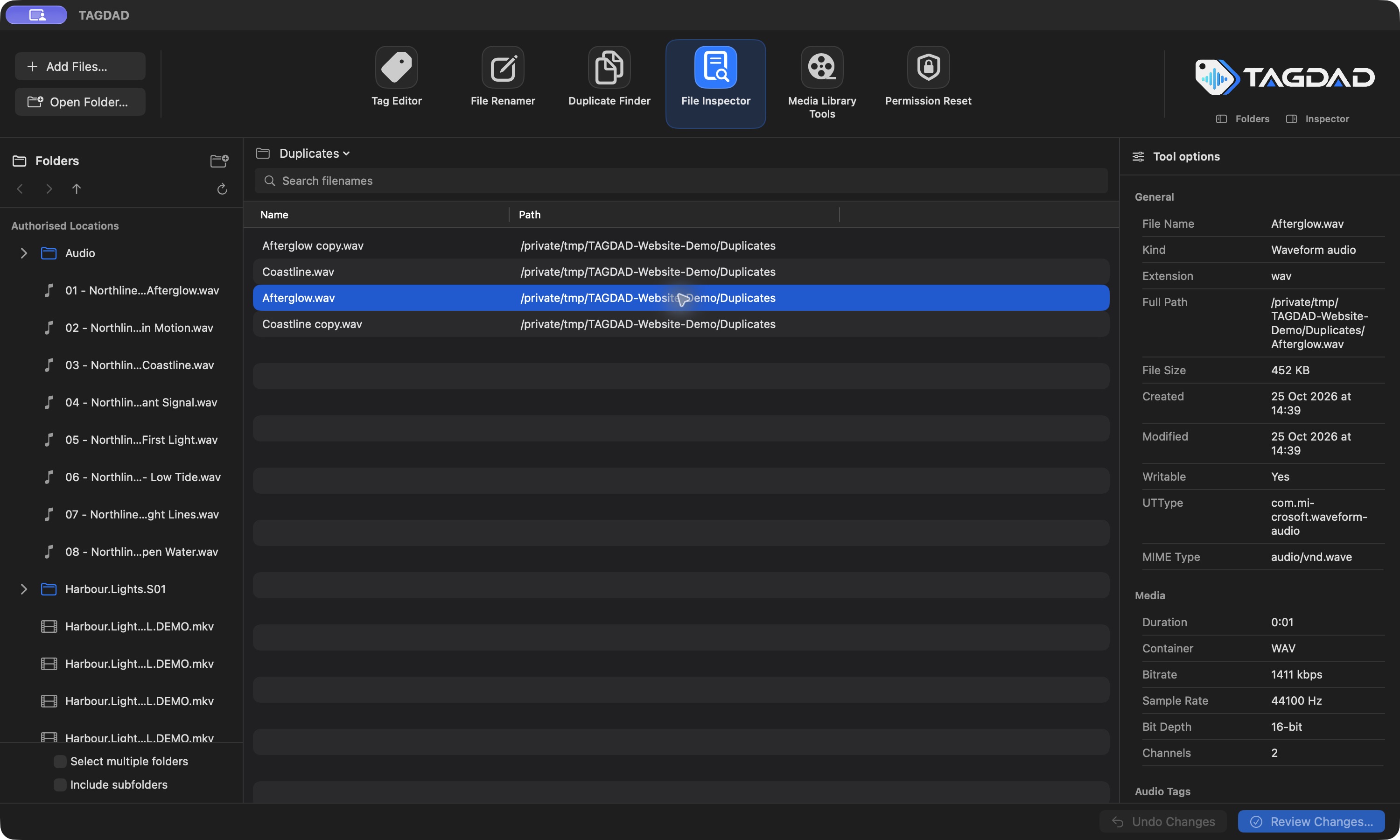The height and width of the screenshot is (840, 1400).
Task: Enable Select multiple folders checkbox
Action: (60, 761)
